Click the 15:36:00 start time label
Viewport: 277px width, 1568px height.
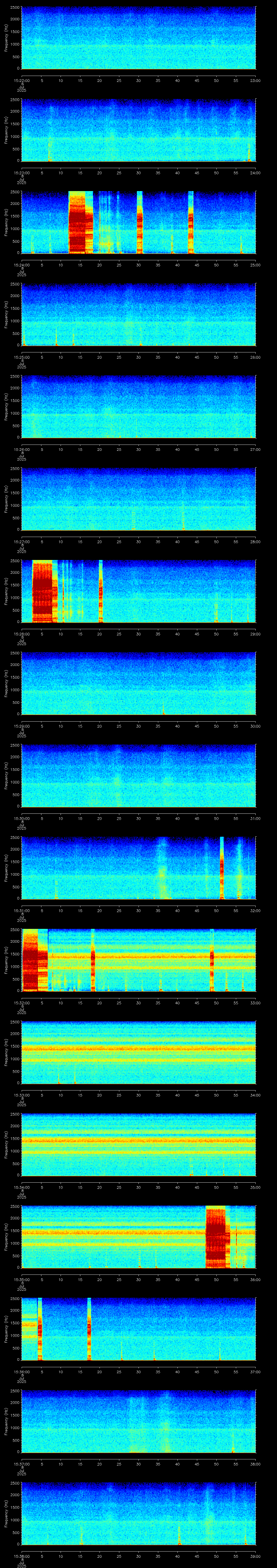click(x=21, y=1371)
